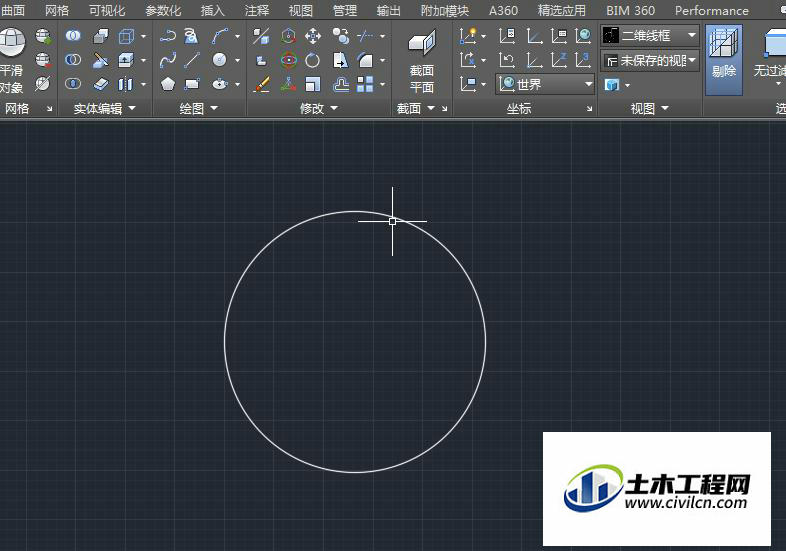The height and width of the screenshot is (551, 786).
Task: Select the Rotate tool in Modify panel
Action: (312, 60)
